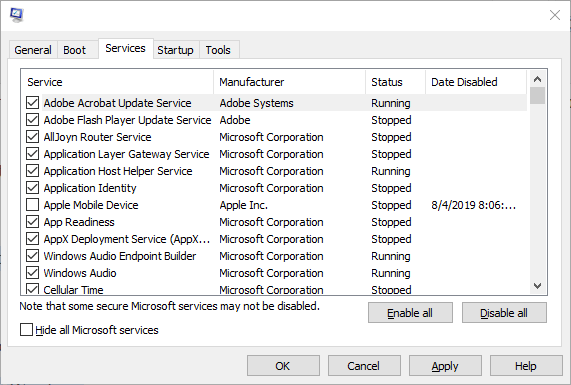Select the Application Identity service row
The width and height of the screenshot is (571, 385).
273,188
